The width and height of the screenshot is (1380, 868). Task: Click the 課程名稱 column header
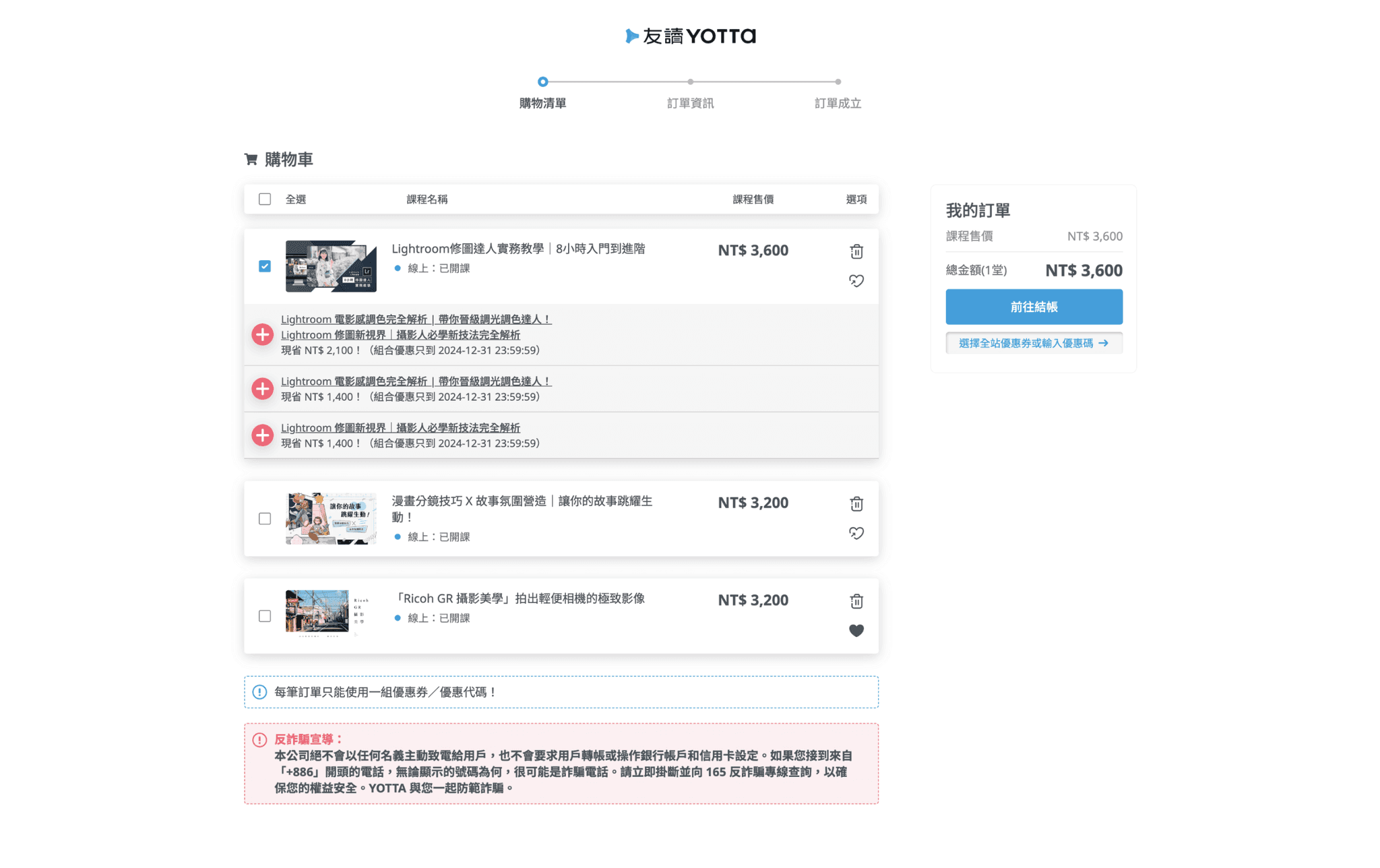pos(427,199)
